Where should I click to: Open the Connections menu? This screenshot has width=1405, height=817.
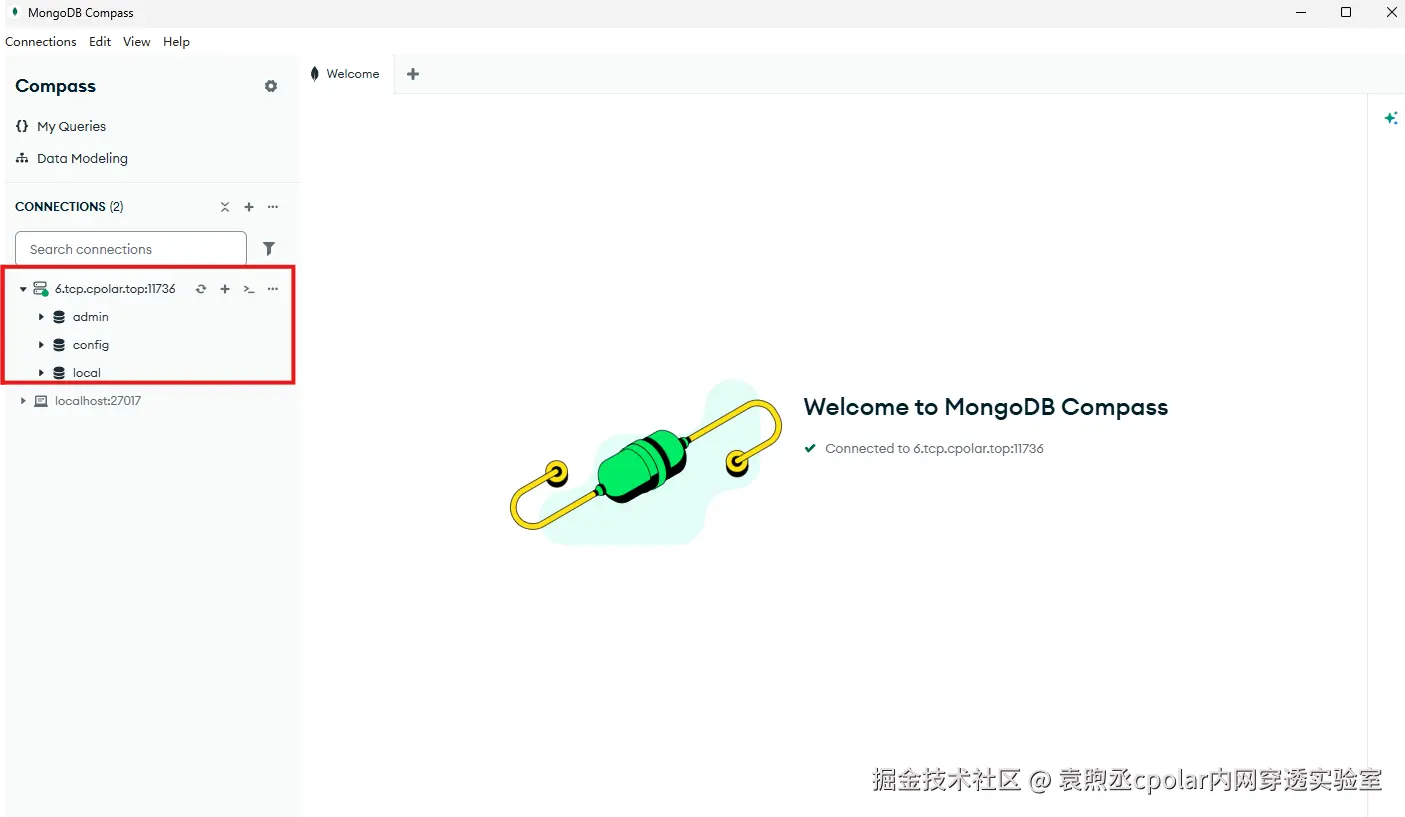[41, 42]
